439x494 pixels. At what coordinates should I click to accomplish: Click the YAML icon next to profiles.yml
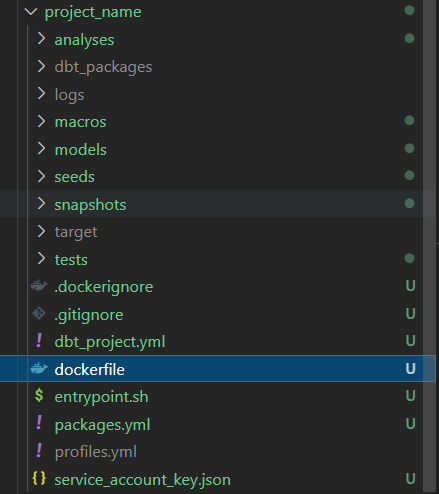pos(39,451)
